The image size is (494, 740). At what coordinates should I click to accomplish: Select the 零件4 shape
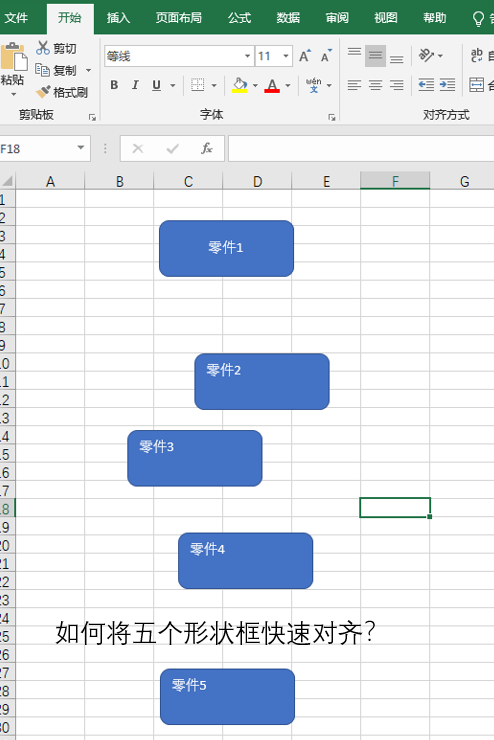(x=245, y=561)
